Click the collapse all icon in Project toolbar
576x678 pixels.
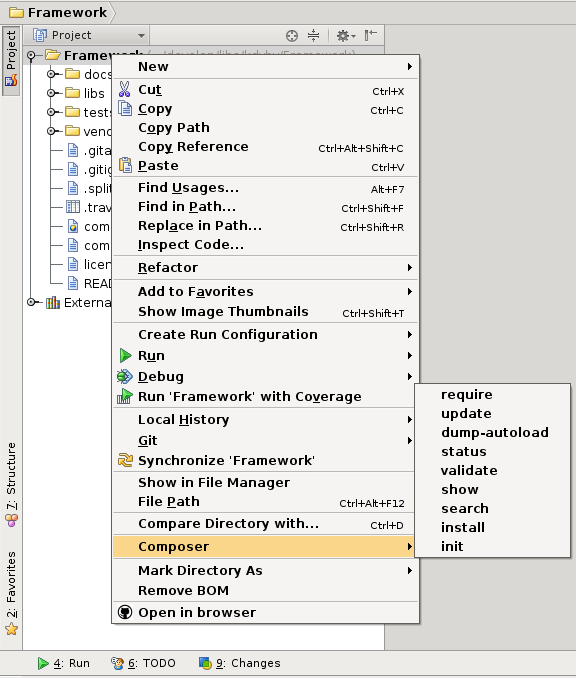(x=314, y=35)
